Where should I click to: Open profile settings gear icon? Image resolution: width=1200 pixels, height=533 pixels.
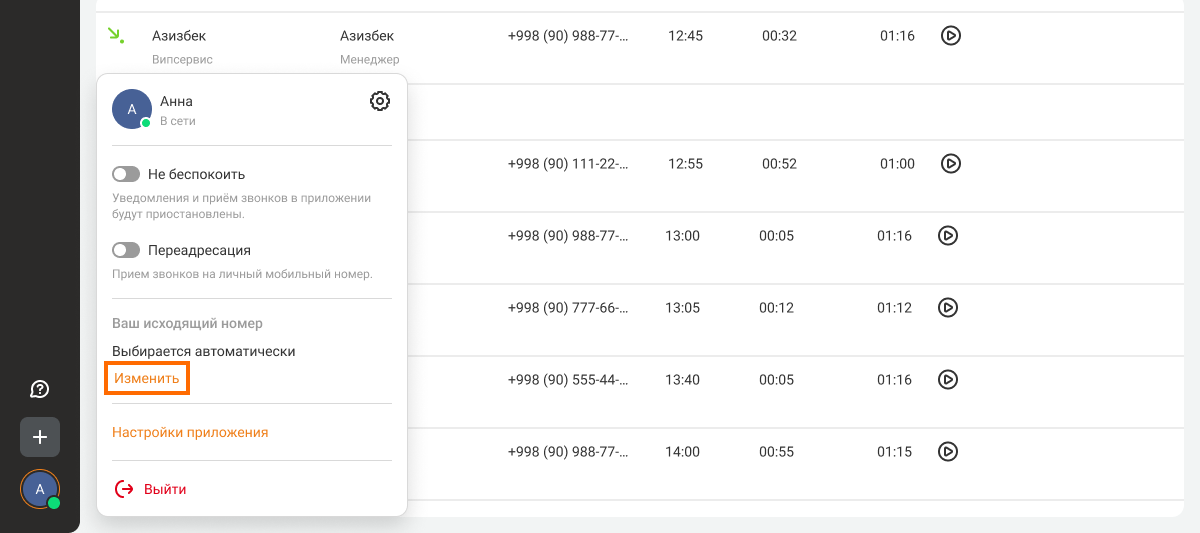click(x=380, y=101)
